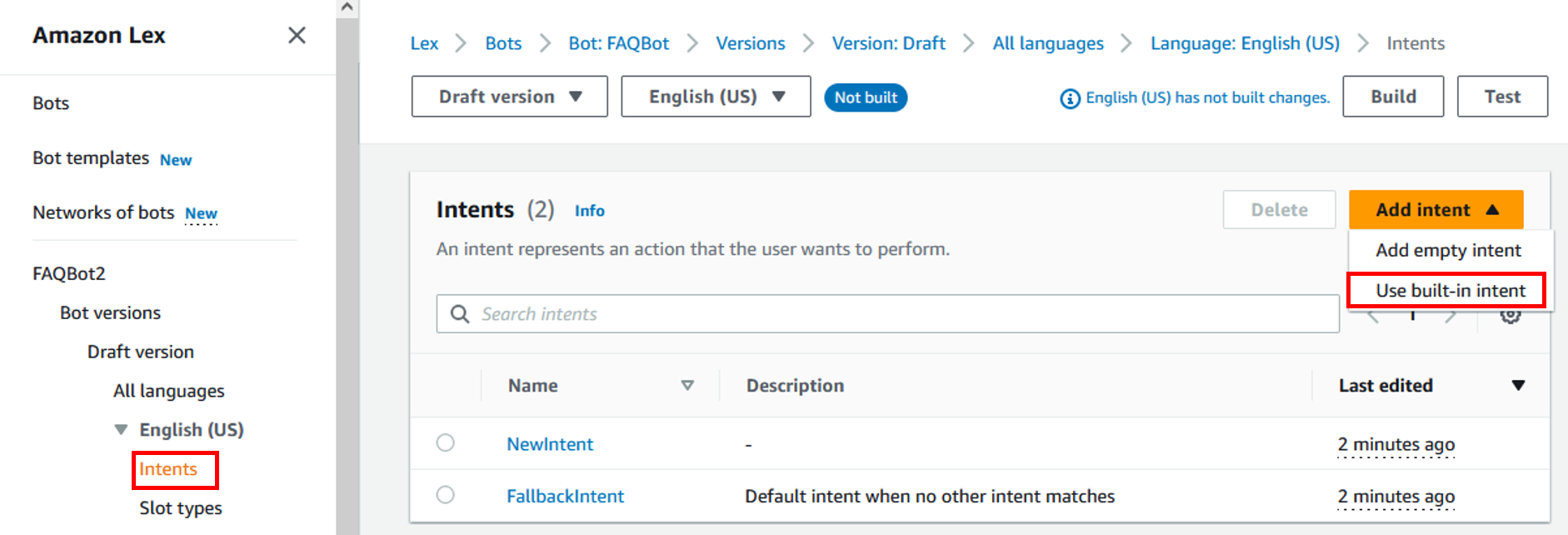The width and height of the screenshot is (1568, 535).
Task: Go to Bot: FAQBot breadcrumb
Action: 618,43
